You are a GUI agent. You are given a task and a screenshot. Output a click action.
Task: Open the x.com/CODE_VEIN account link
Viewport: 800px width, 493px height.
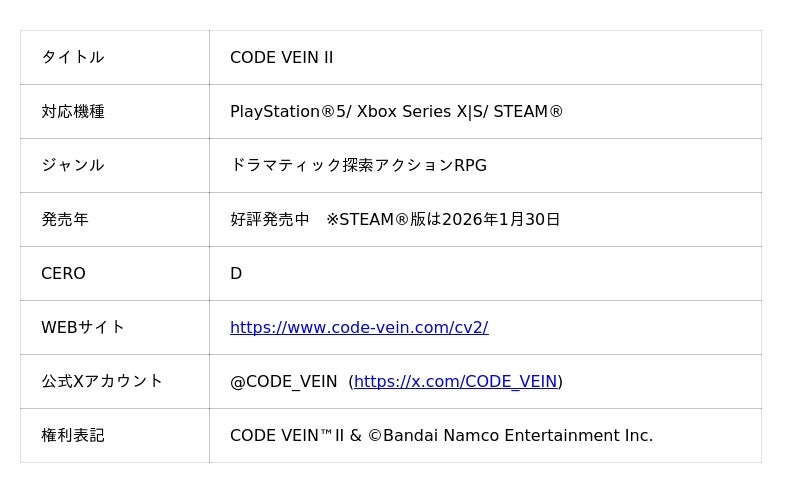point(455,382)
